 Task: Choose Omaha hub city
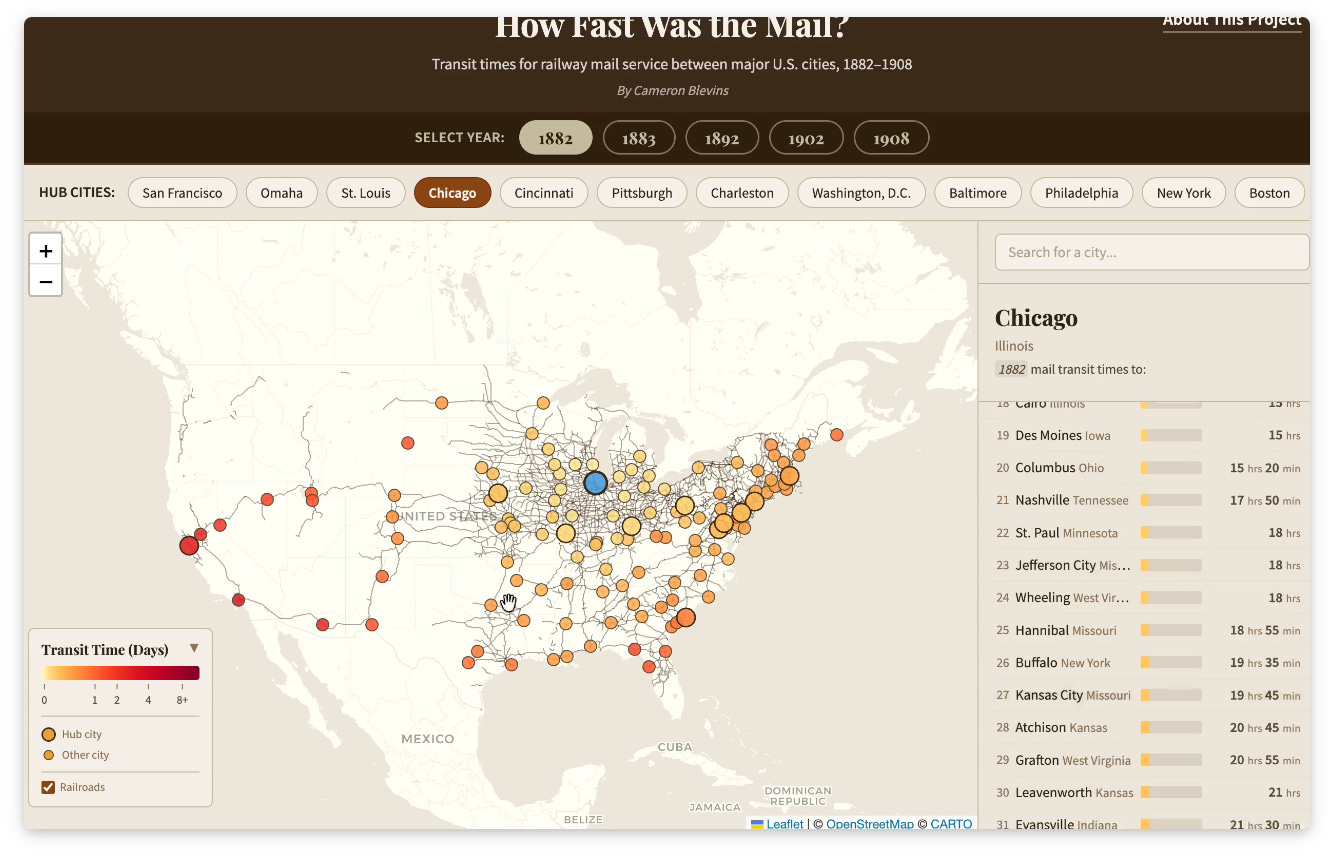point(282,193)
